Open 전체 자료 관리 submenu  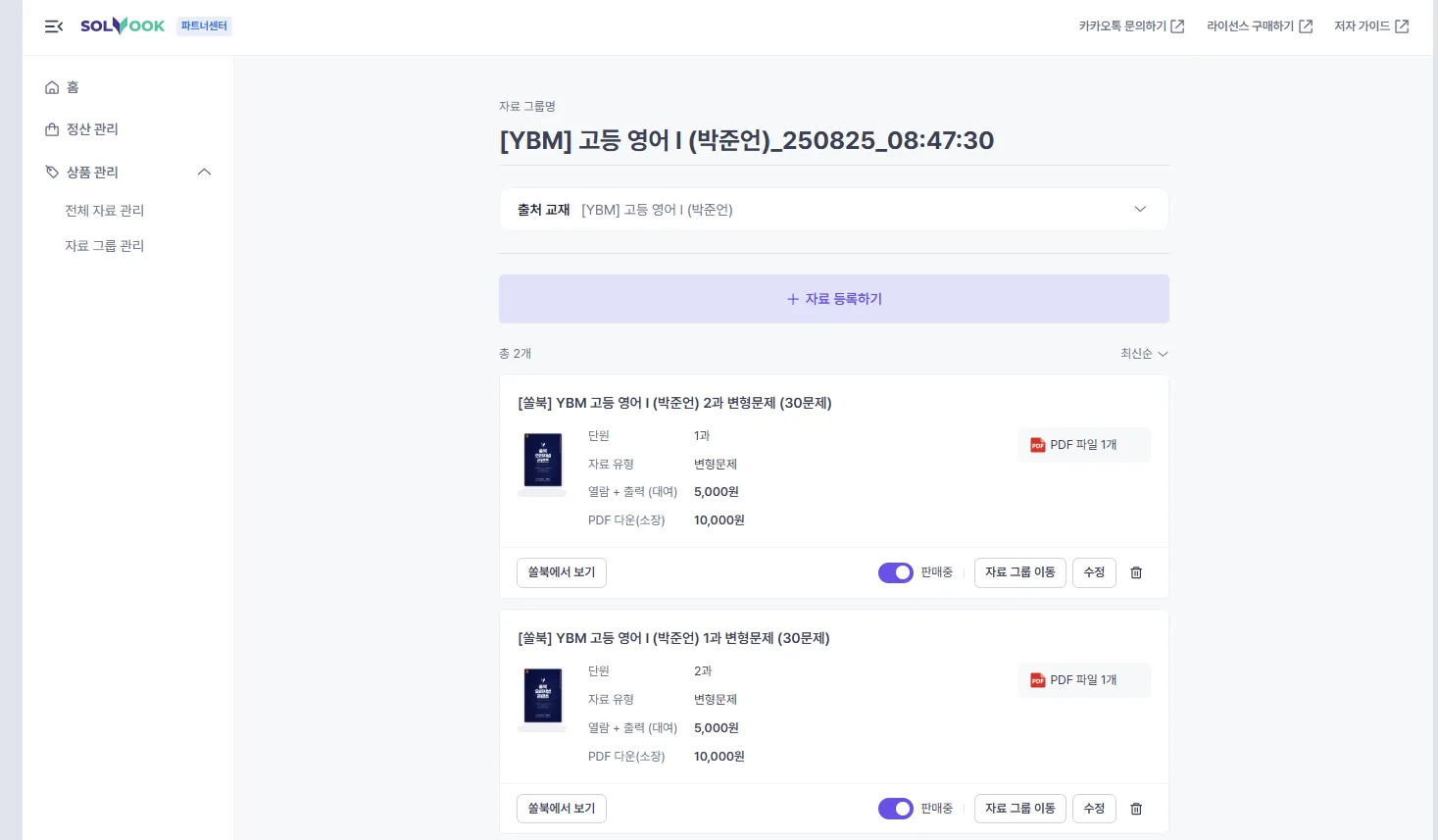[x=105, y=211]
